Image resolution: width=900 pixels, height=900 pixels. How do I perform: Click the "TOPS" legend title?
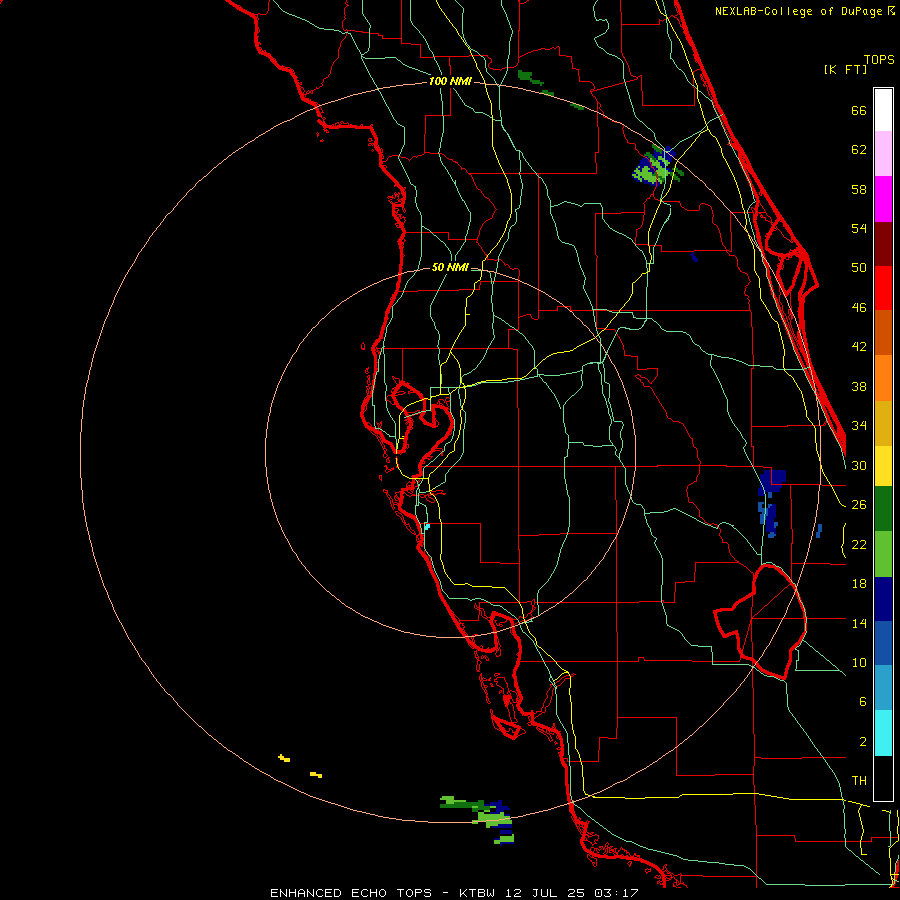(879, 60)
